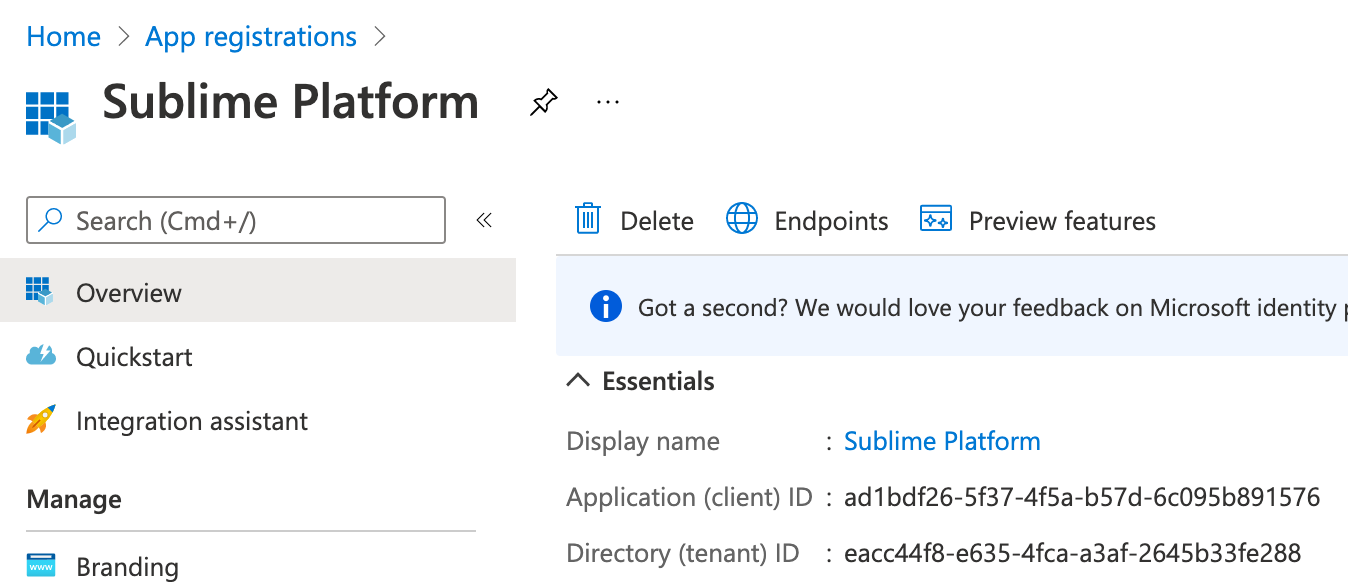Open Integration assistant from the sidebar
Screen dimensions: 1348x588
click(192, 421)
